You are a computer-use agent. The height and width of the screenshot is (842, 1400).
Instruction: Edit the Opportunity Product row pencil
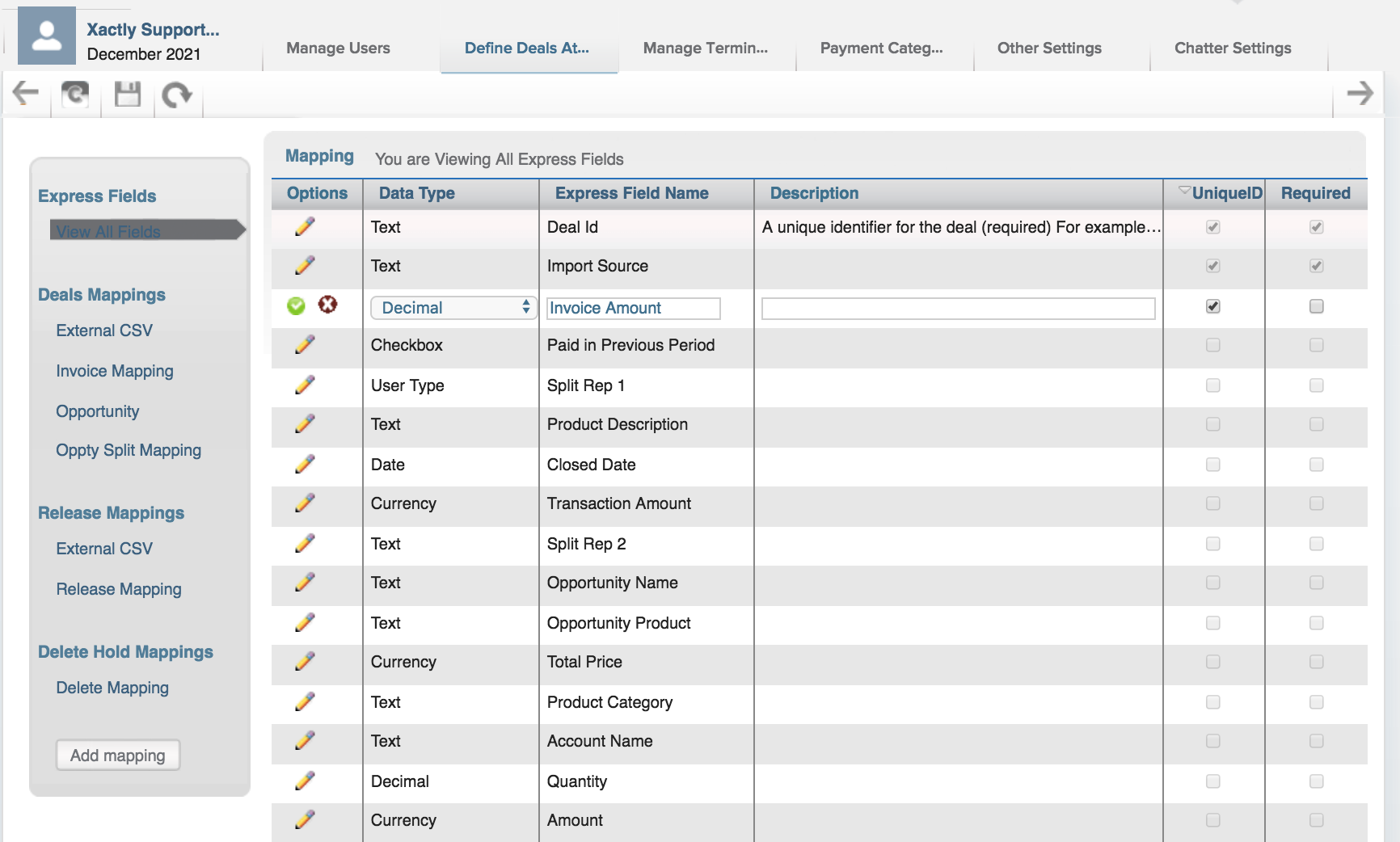coord(305,623)
